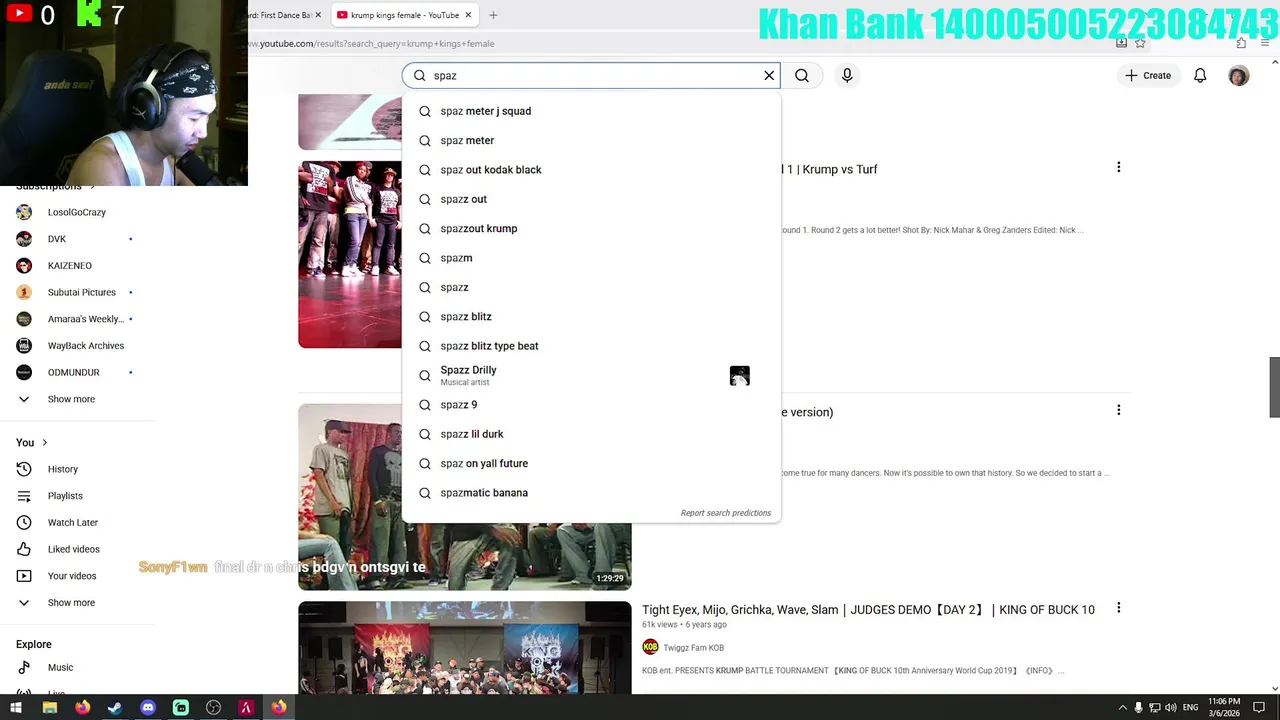The width and height of the screenshot is (1280, 720).
Task: Select suggestion "spazz blitz type beat"
Action: pyautogui.click(x=591, y=346)
